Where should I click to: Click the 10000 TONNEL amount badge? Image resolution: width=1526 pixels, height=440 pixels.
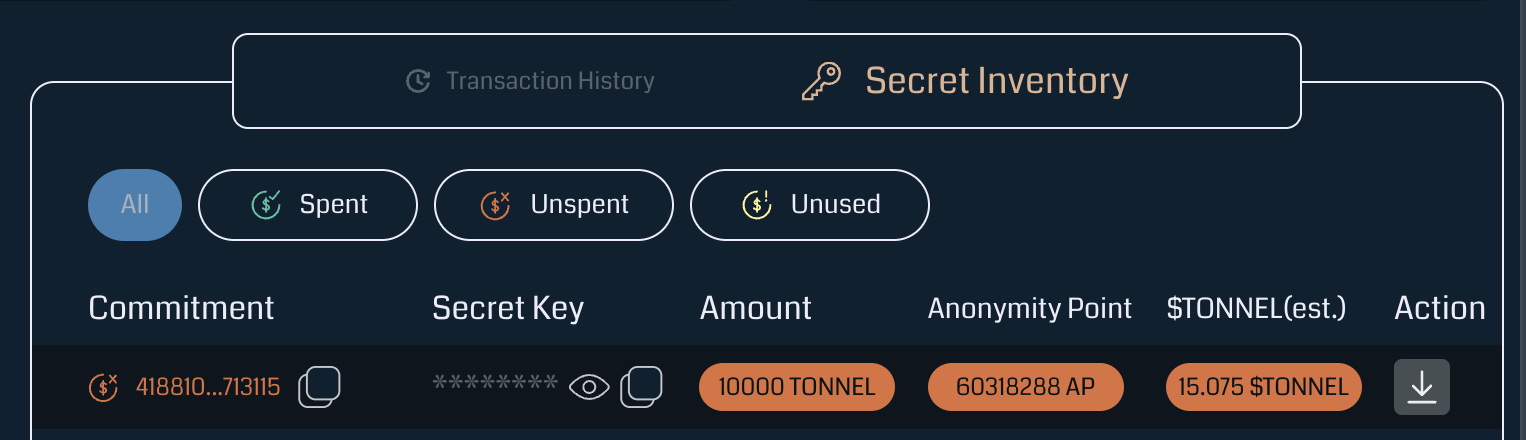coord(797,387)
